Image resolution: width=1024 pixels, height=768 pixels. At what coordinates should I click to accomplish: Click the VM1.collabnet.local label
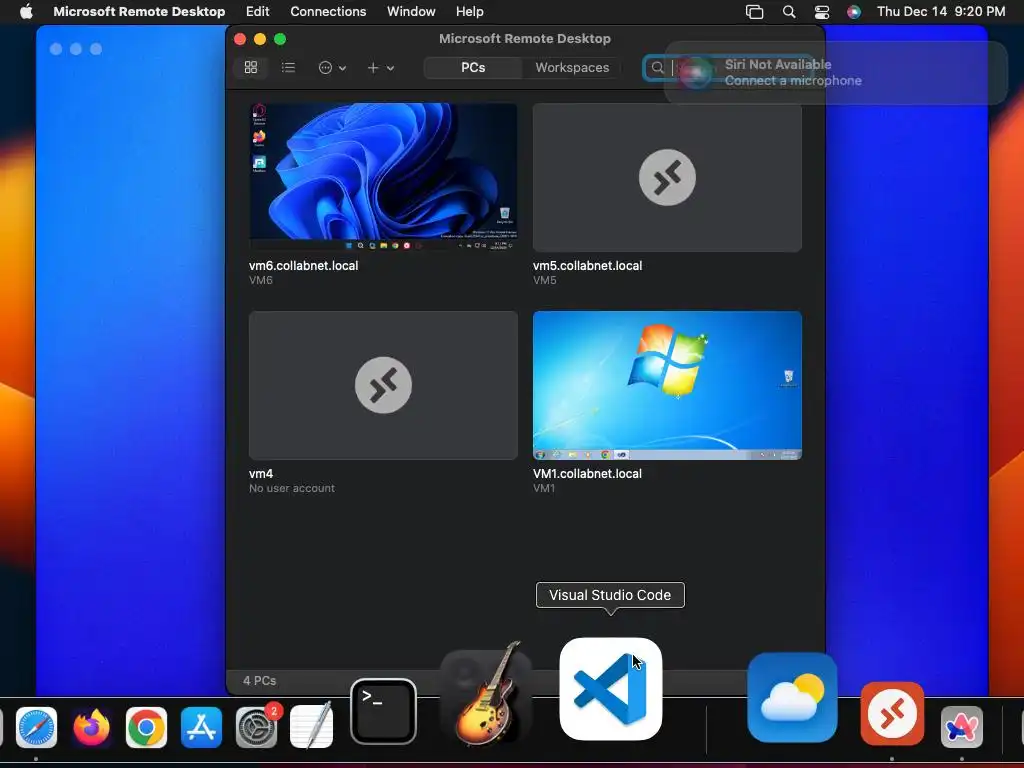(587, 473)
